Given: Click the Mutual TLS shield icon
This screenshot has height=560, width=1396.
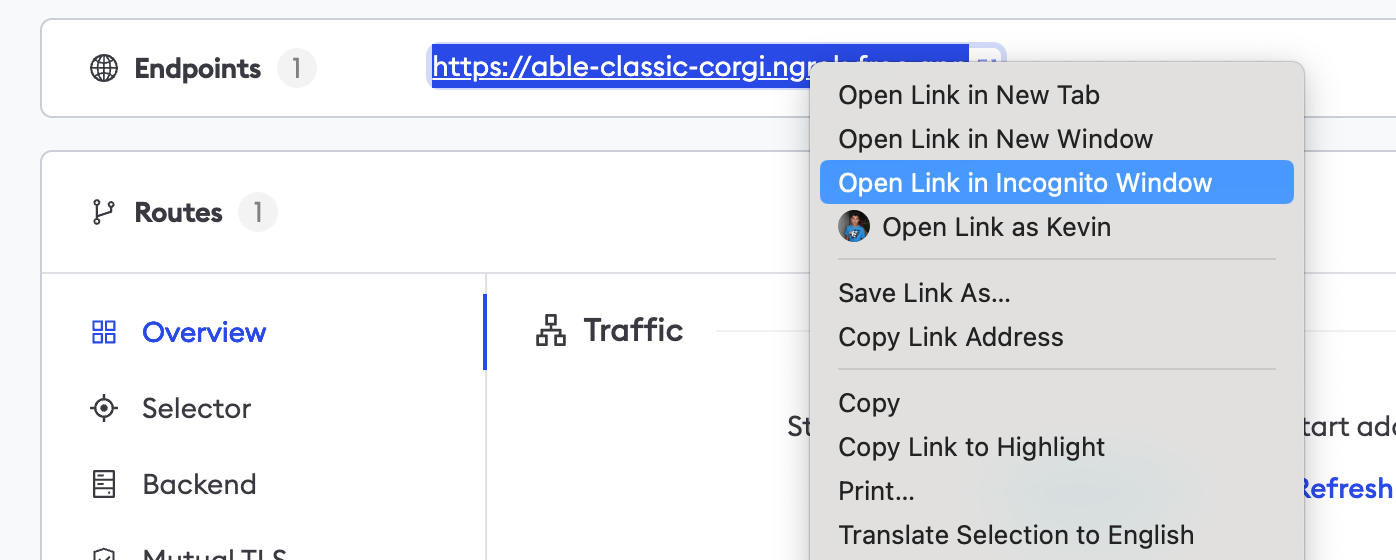Looking at the screenshot, I should (104, 553).
